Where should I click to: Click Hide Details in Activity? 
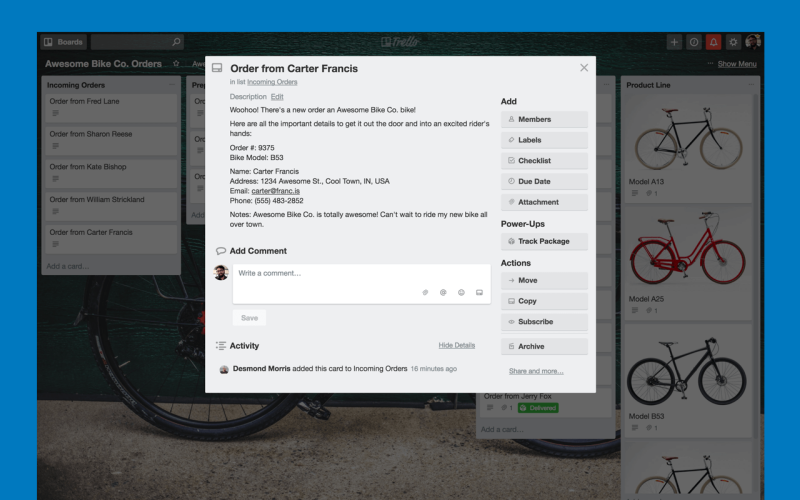457,345
